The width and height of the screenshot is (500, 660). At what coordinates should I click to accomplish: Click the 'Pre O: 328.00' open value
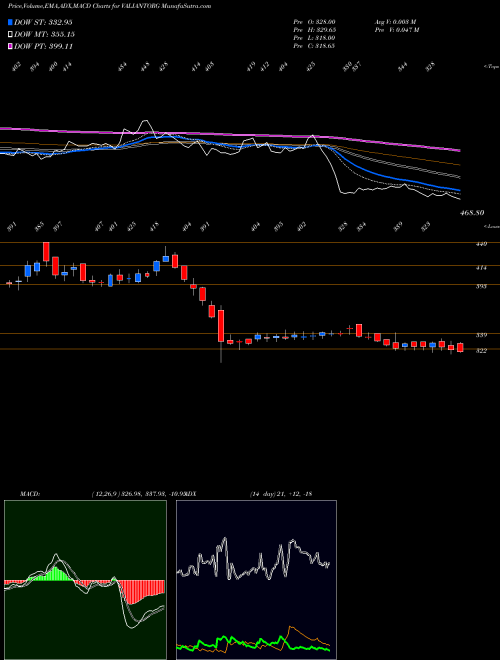click(x=314, y=22)
